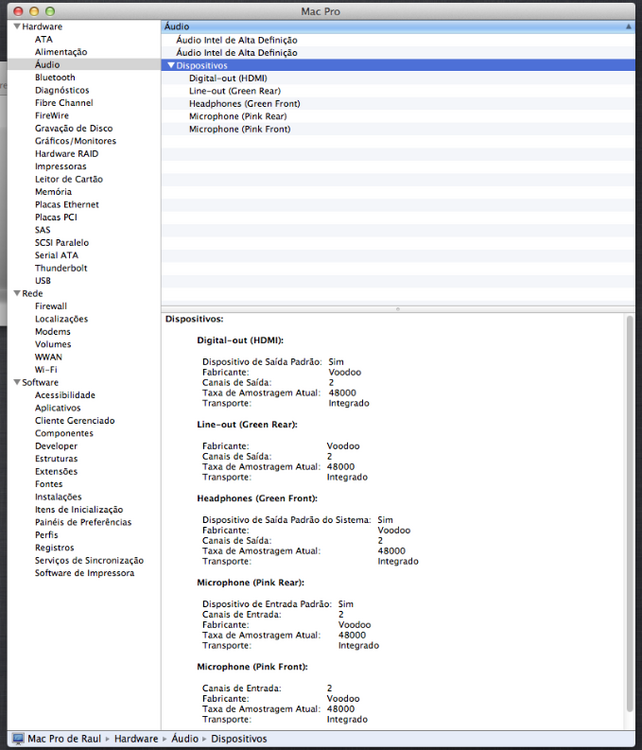Select Painéis de Preferências entry
This screenshot has height=750, width=642.
point(83,522)
